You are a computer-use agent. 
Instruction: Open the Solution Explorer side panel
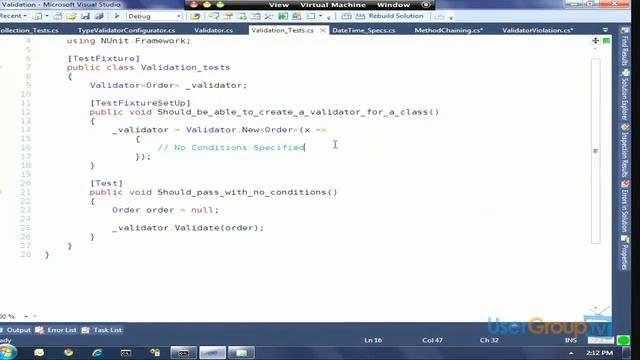point(625,95)
